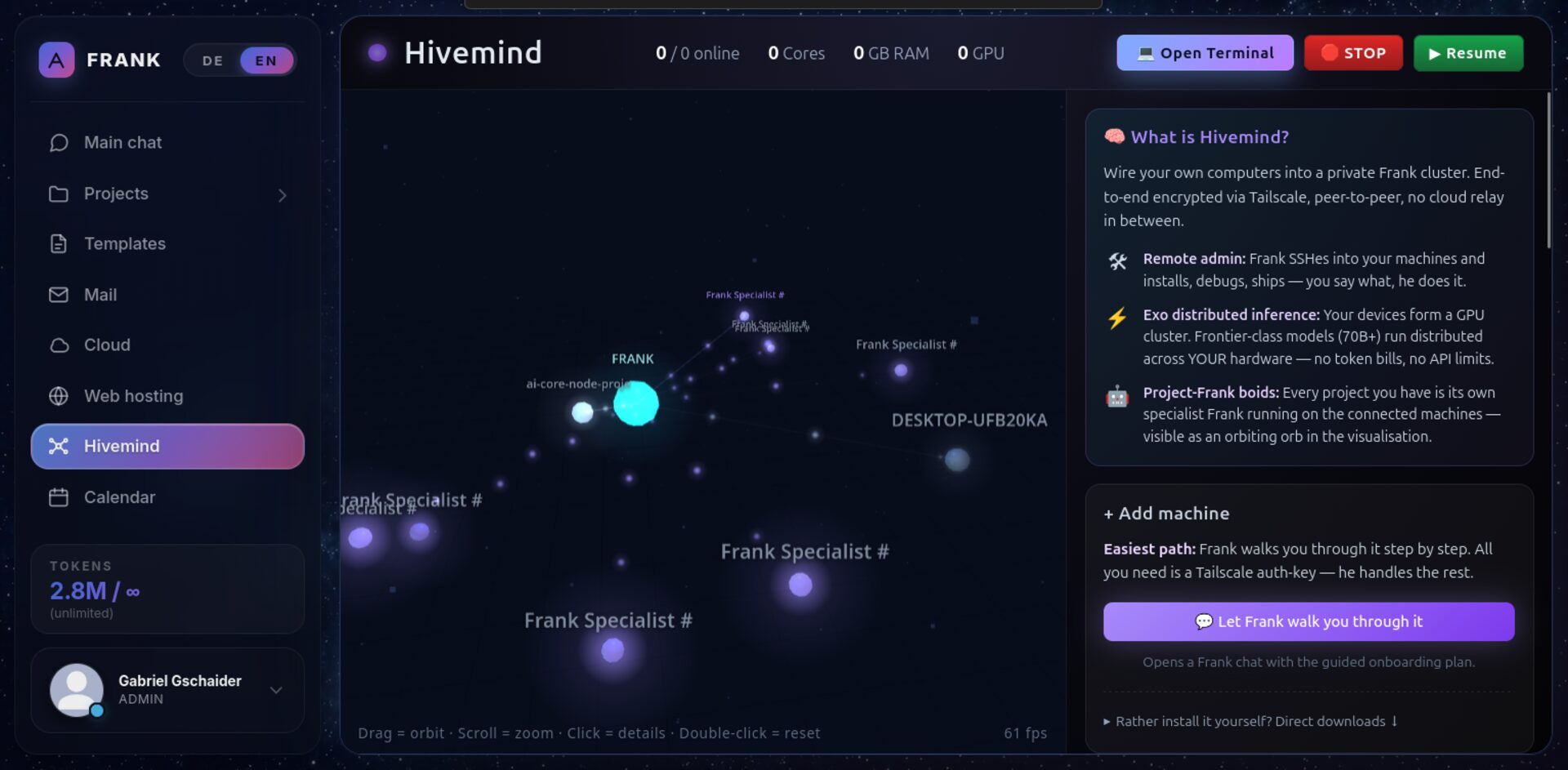1568x770 pixels.
Task: Click the 0 / 0 online counter
Action: [697, 53]
